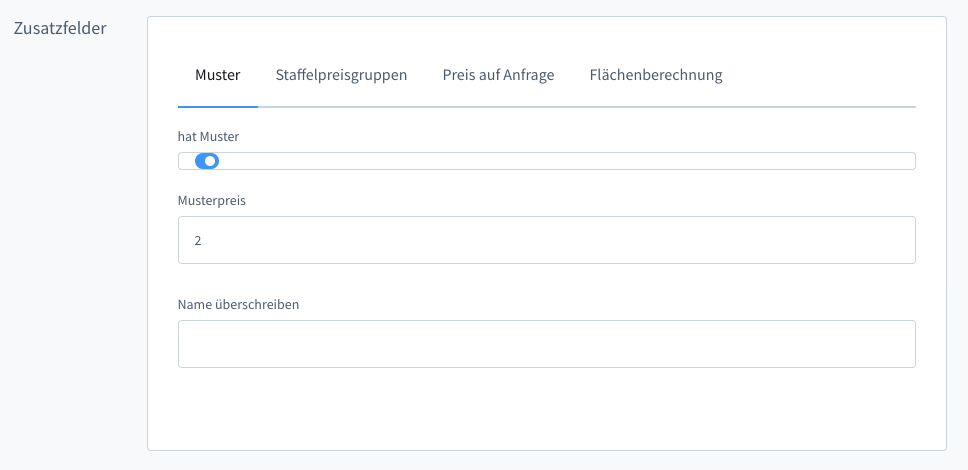Switch to the Muster tab

coord(217,75)
